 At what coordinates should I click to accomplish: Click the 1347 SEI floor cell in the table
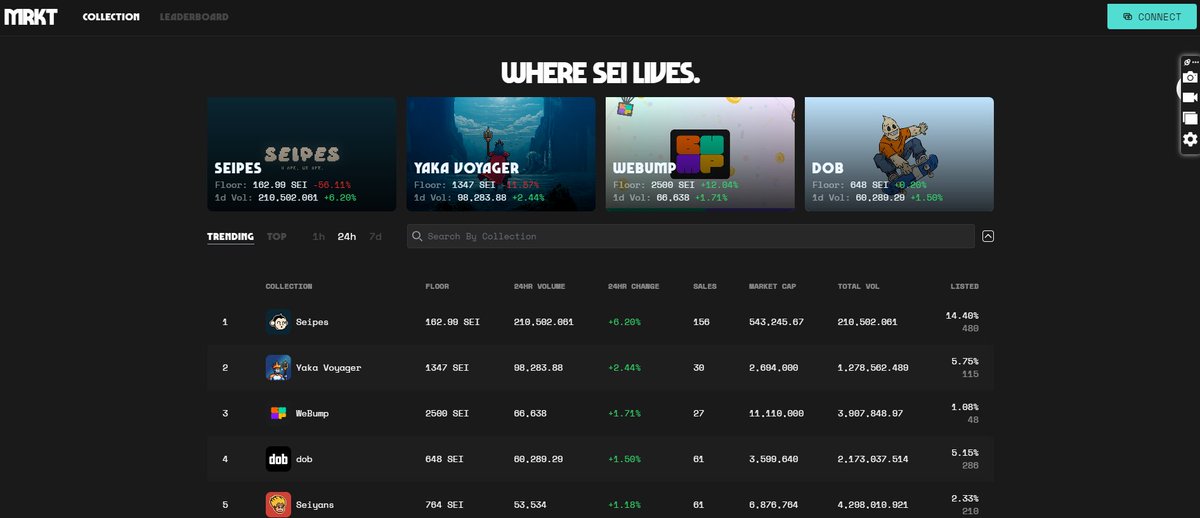click(447, 368)
